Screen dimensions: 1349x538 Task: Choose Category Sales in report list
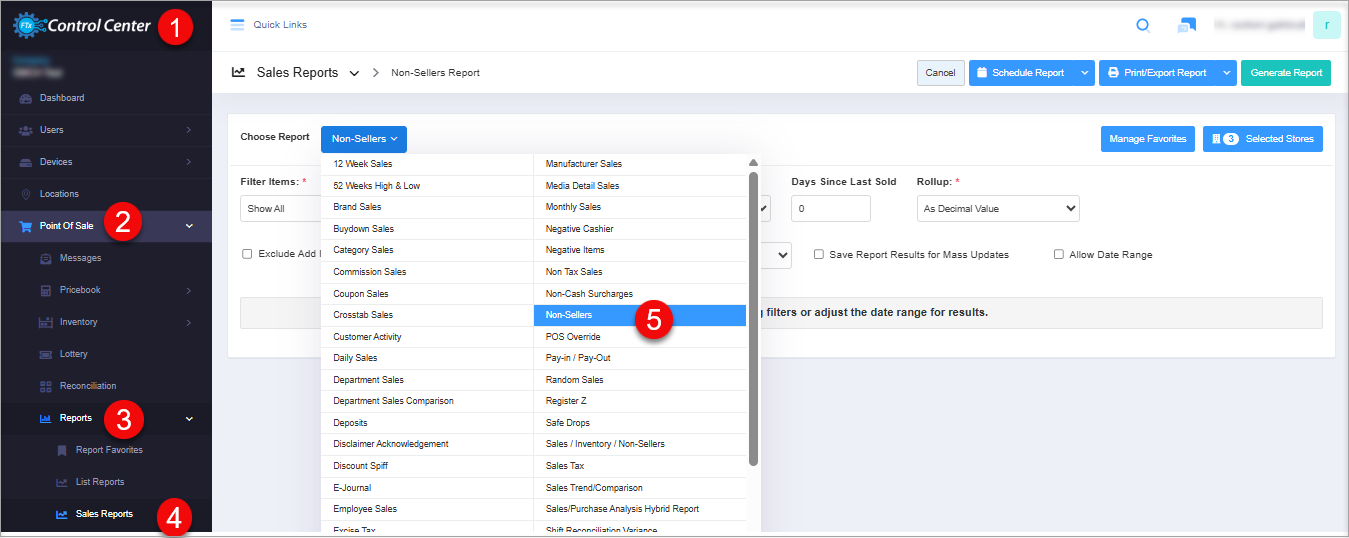coord(363,250)
